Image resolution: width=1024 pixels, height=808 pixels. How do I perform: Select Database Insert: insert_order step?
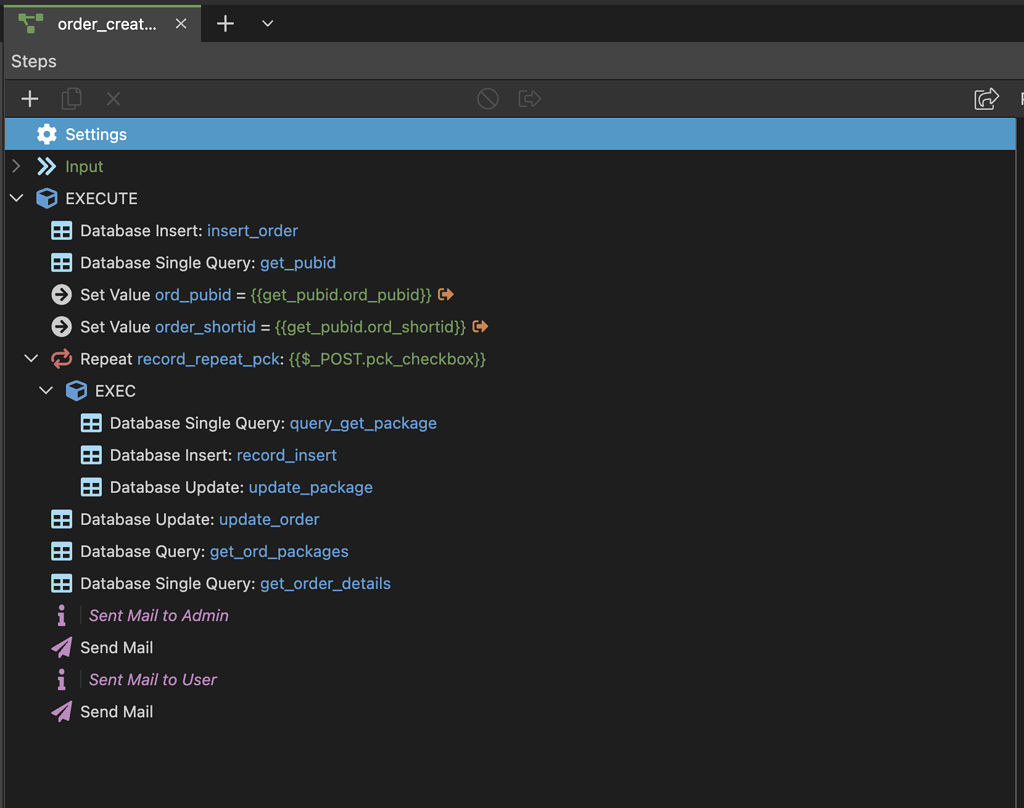(x=189, y=231)
